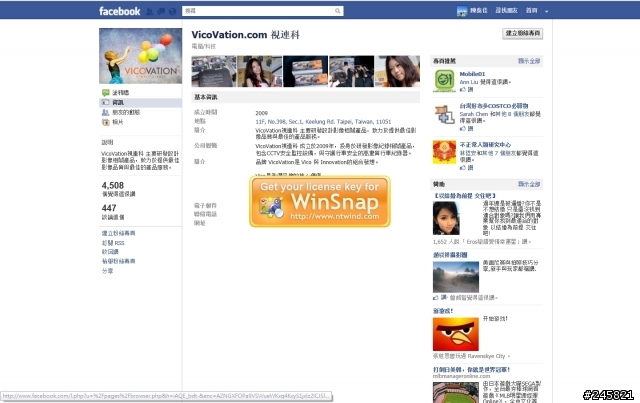This screenshot has height=403, width=640.
Task: Open the green Mobile01 page icon
Action: [444, 80]
